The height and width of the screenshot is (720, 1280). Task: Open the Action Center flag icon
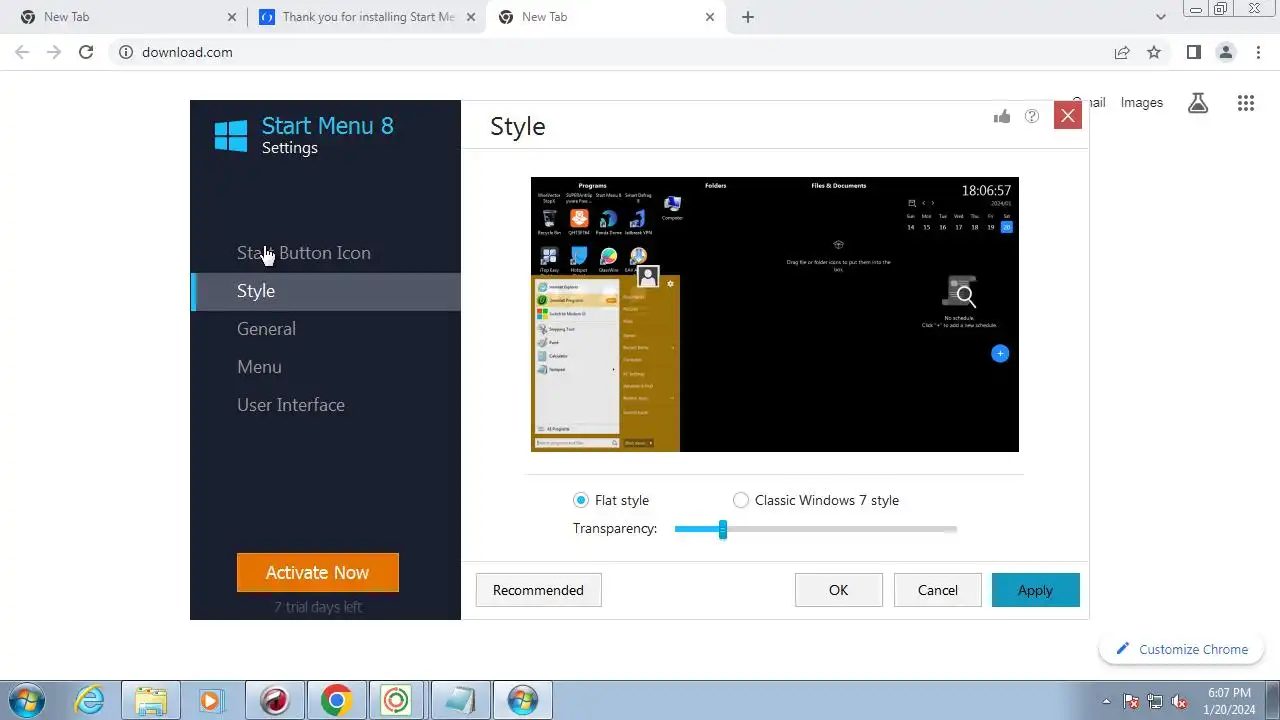(1131, 701)
